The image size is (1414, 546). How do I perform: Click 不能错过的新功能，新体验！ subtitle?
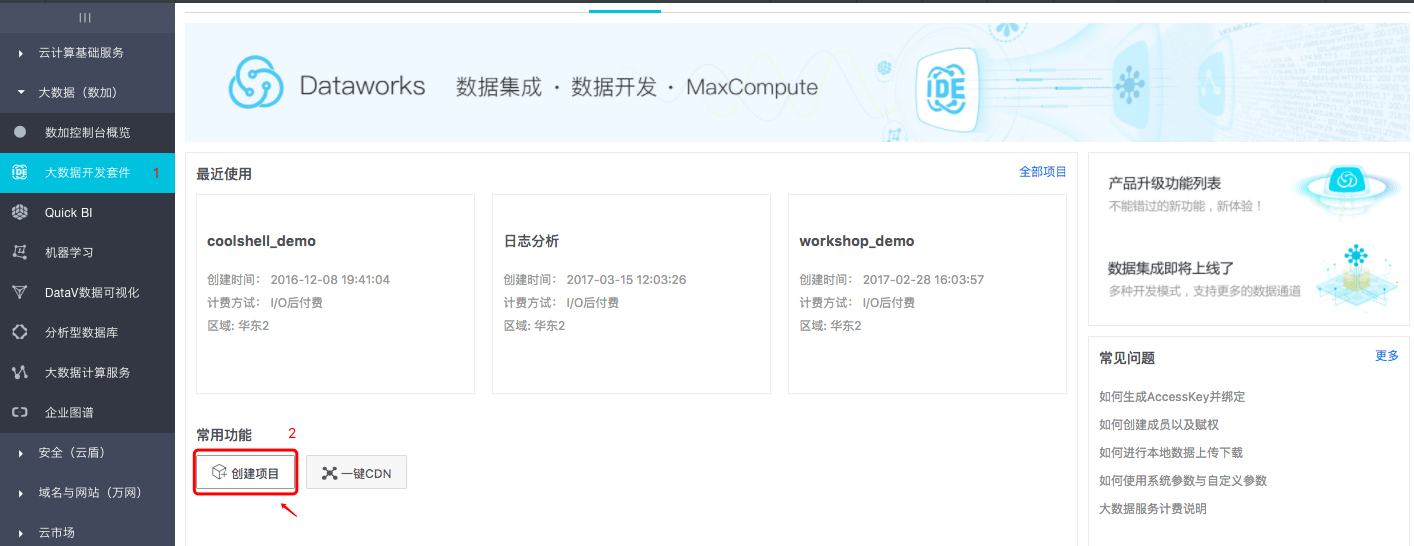point(1187,206)
